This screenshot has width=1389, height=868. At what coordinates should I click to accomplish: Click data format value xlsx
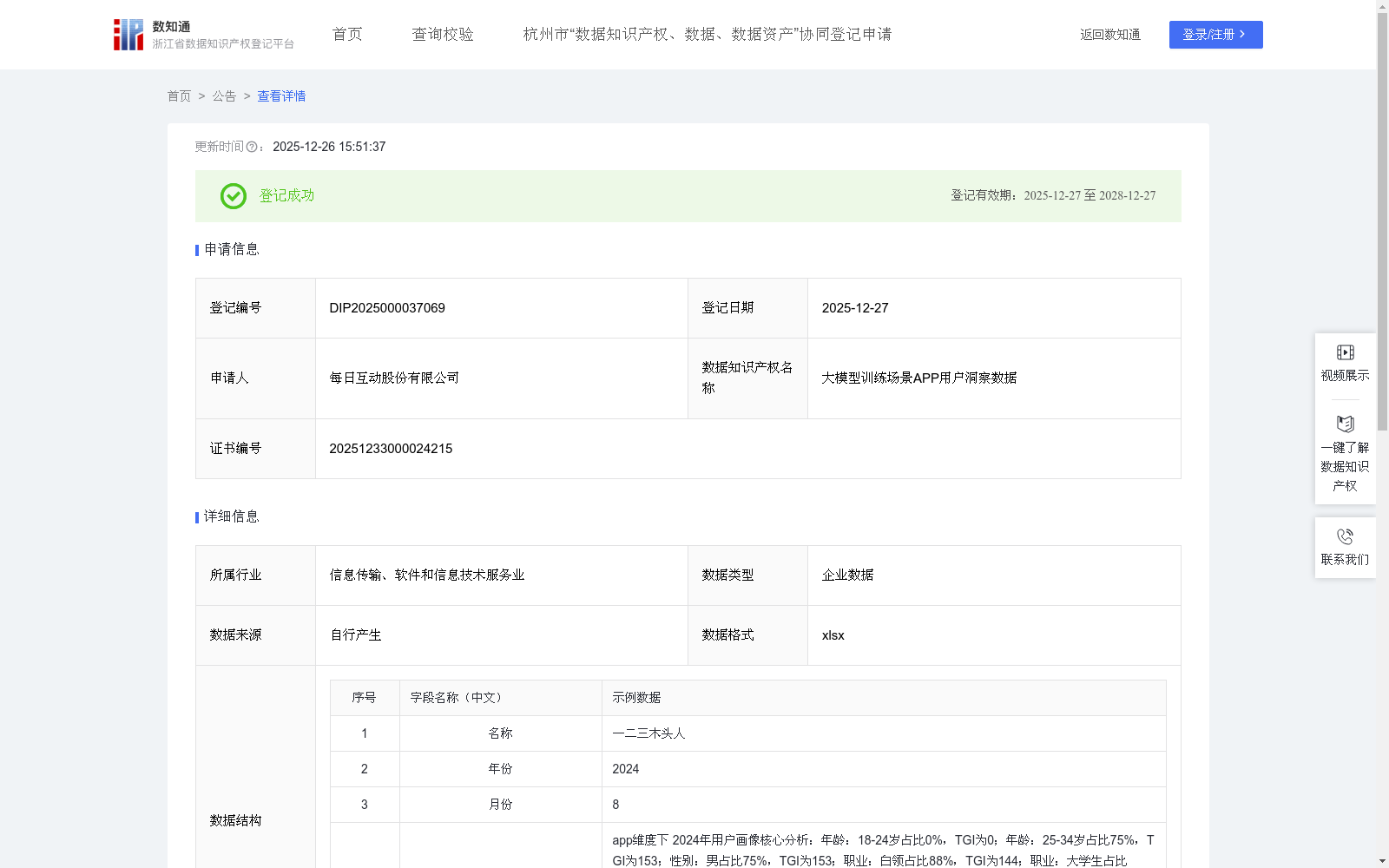coord(833,635)
